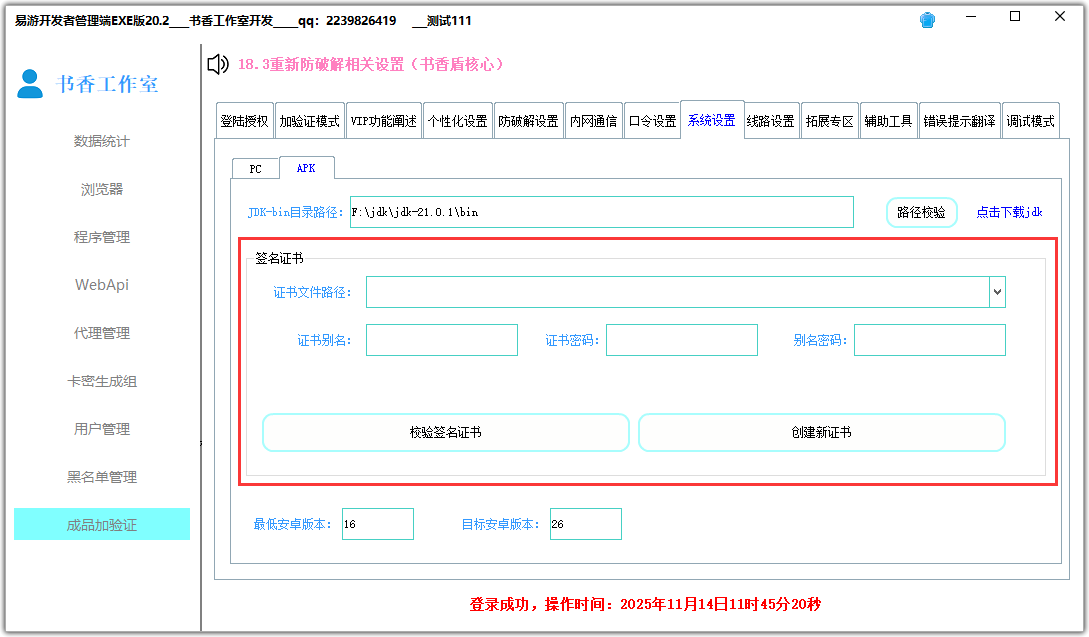Open the 点击下载jdk link
Viewport: 1089px width, 637px height.
point(1009,212)
